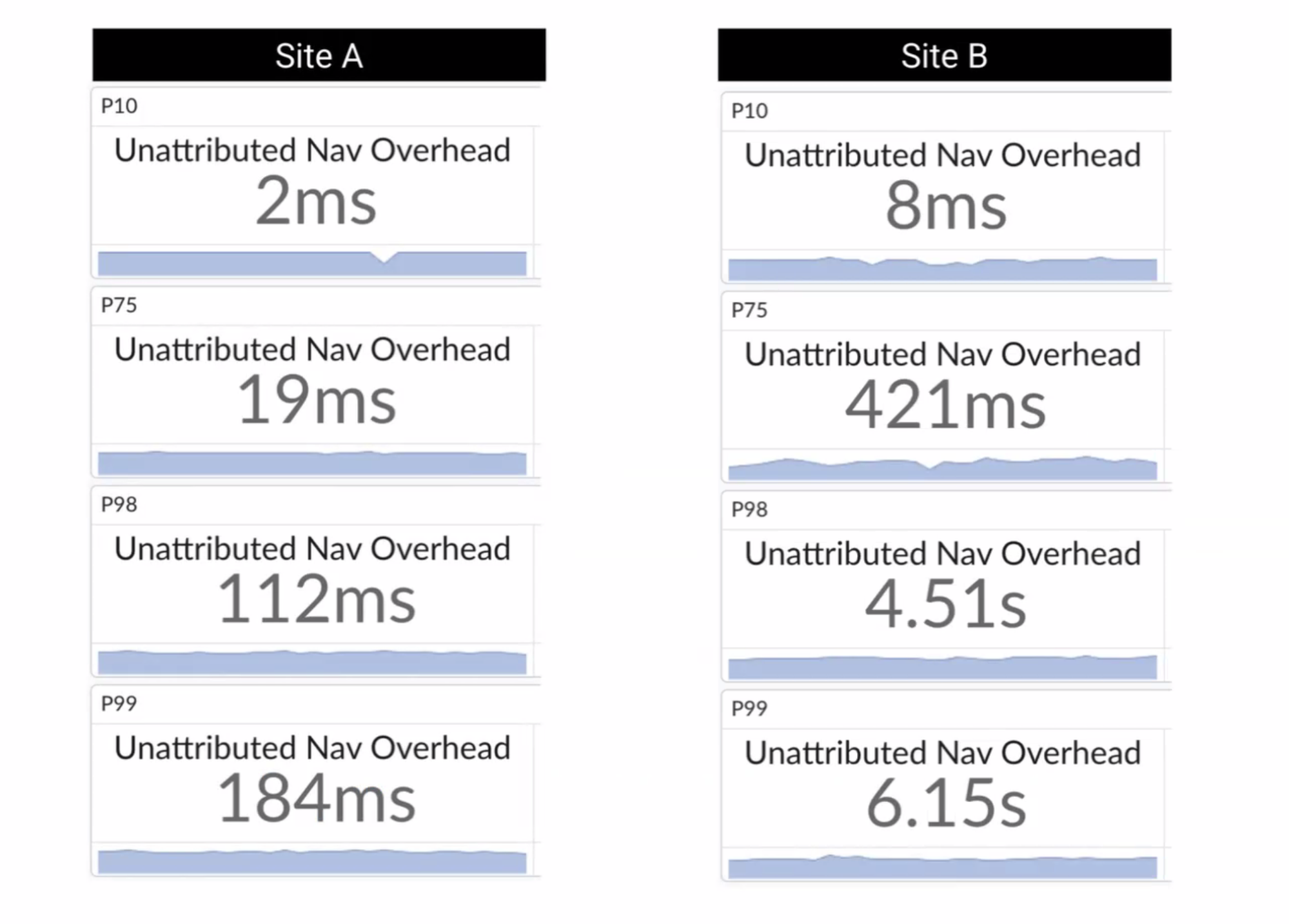Click the Site B P99 sparkline chart
Image resolution: width=1289 pixels, height=924 pixels.
(942, 867)
